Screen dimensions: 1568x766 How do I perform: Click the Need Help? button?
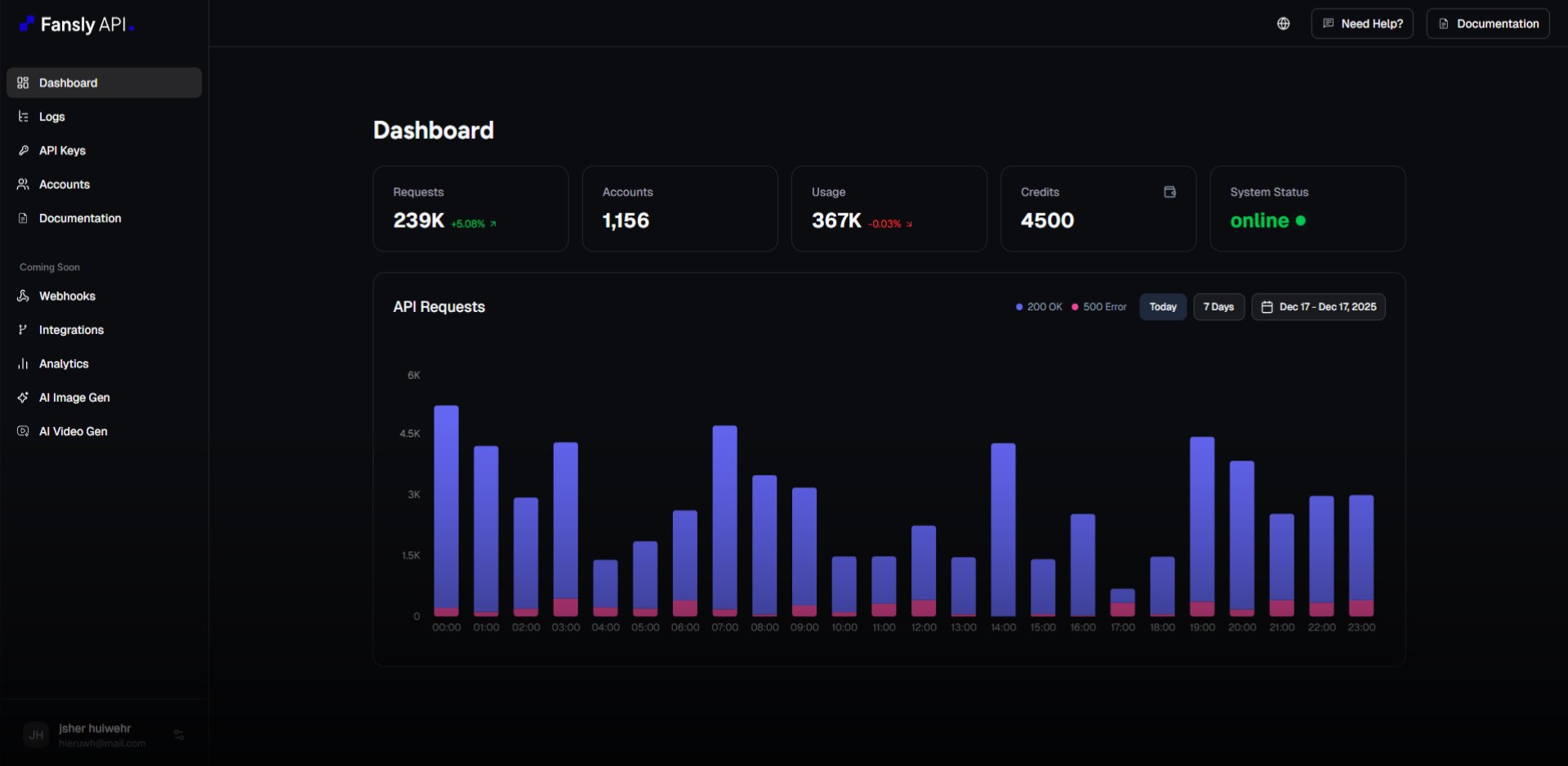1361,23
